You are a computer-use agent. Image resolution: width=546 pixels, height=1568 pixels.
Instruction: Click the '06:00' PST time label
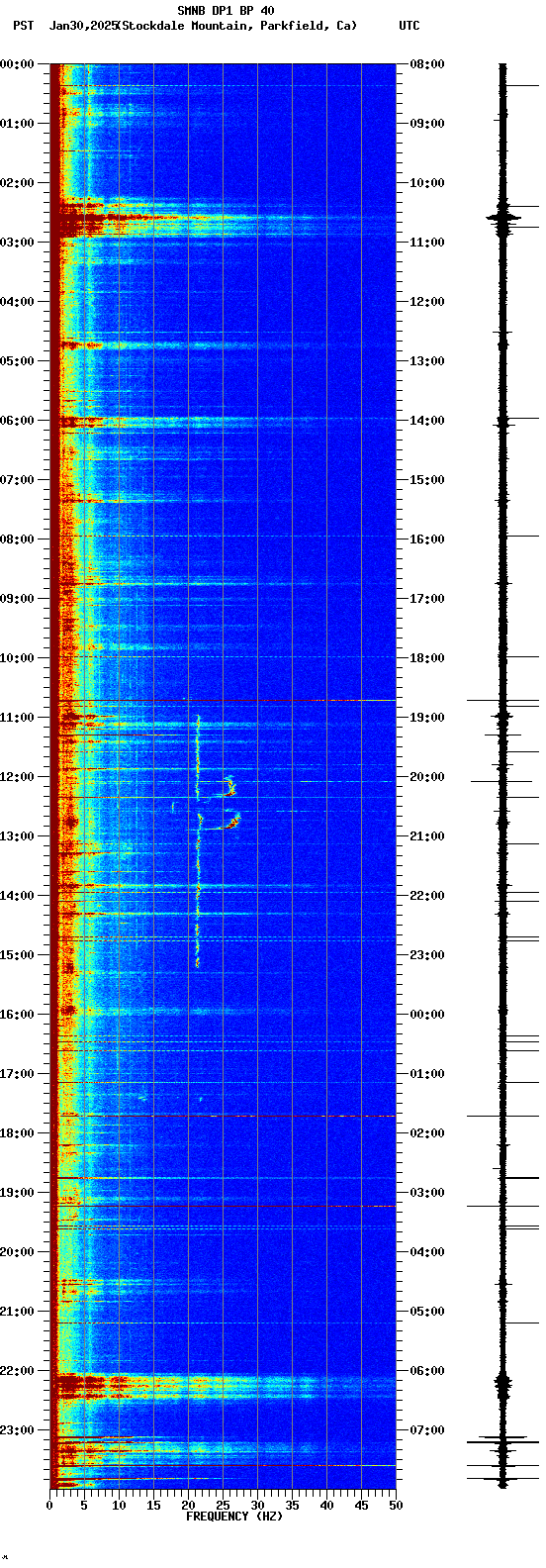[17, 421]
